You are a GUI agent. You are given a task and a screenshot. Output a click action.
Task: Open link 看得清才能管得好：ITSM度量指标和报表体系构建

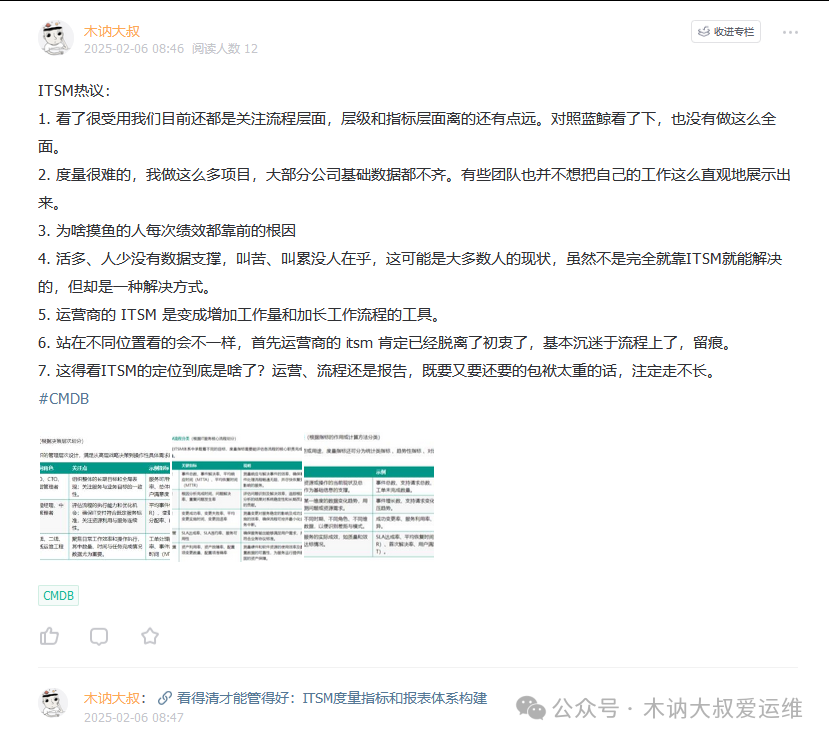tap(332, 698)
